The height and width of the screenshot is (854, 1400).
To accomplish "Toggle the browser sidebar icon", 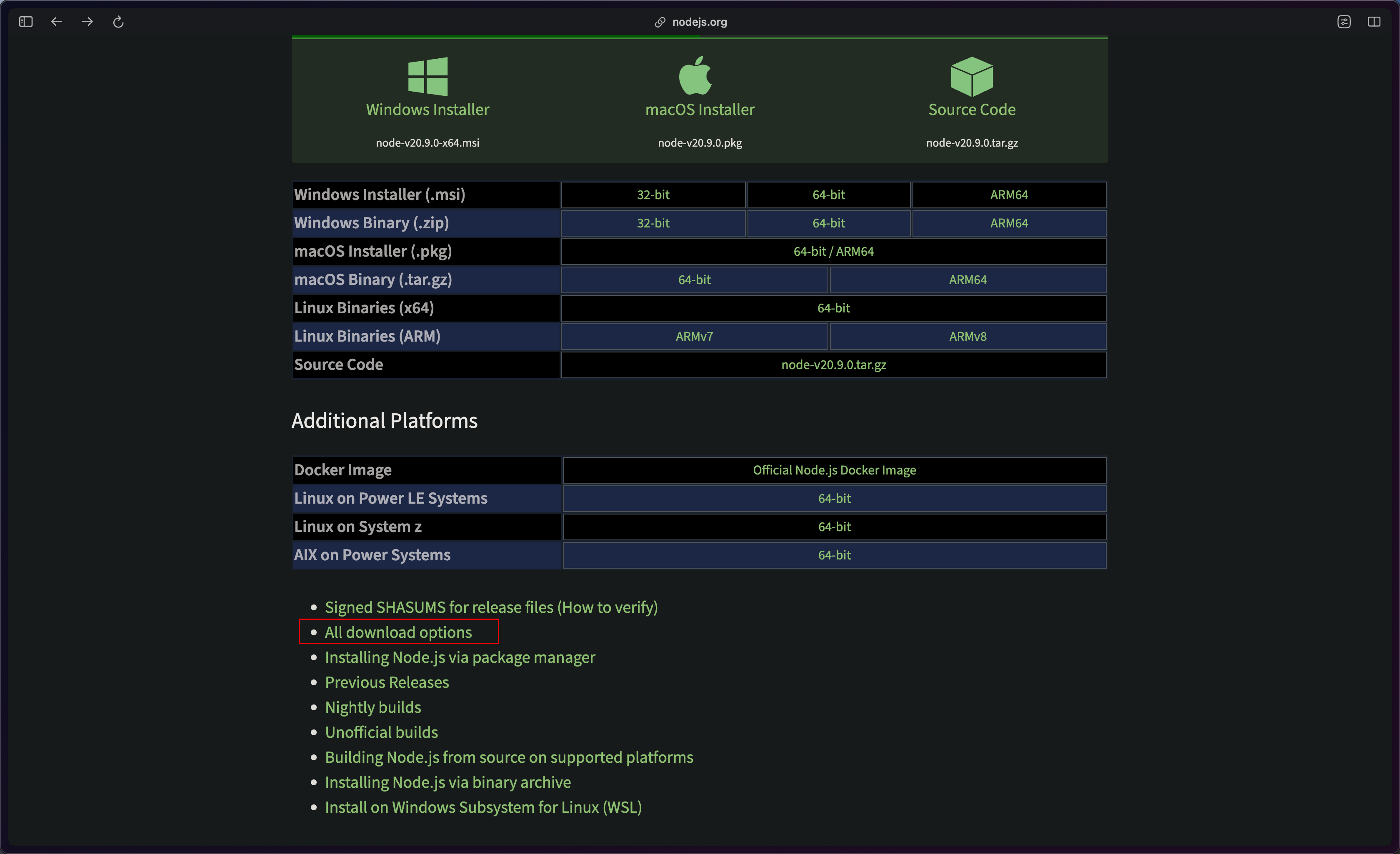I will [x=26, y=22].
